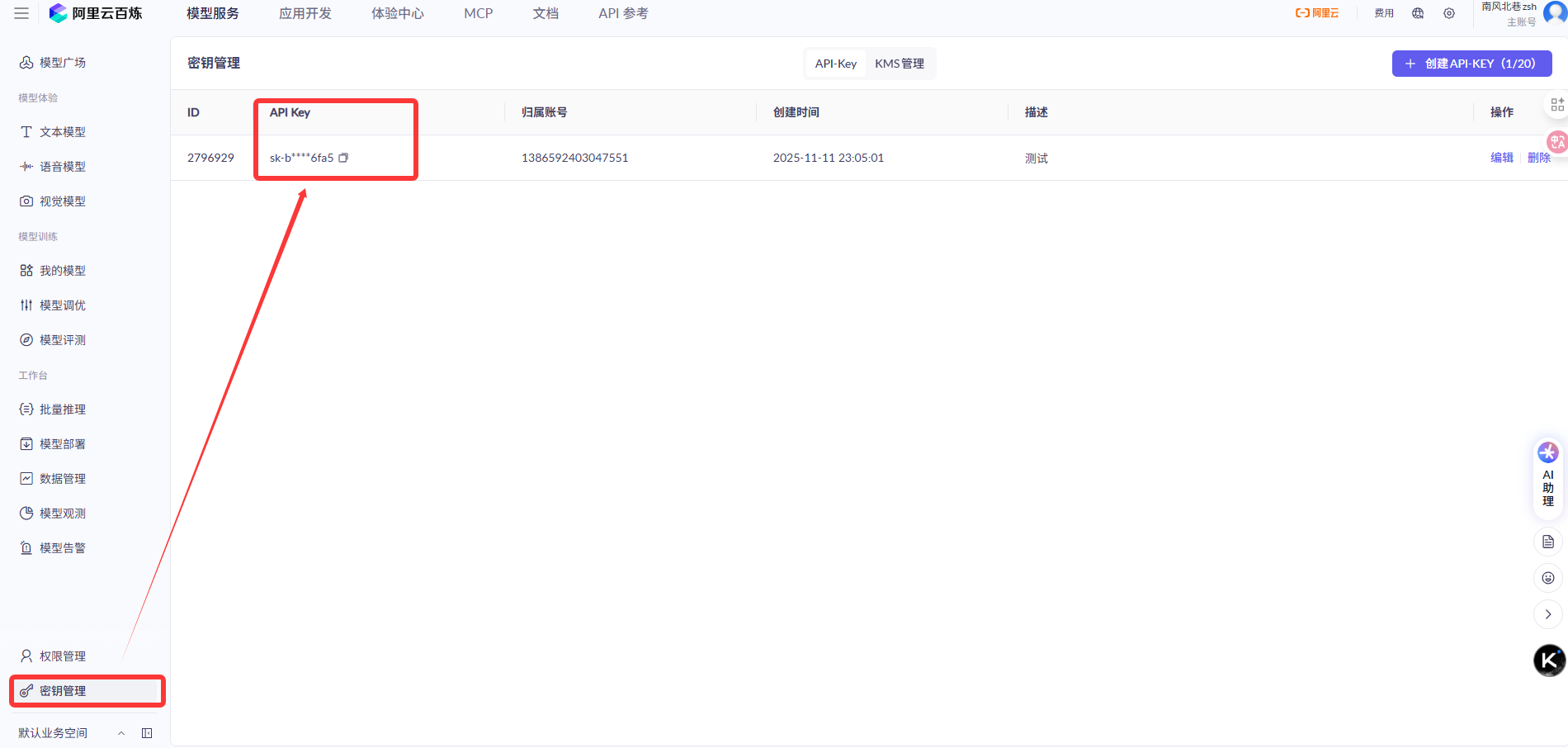Open the hamburger menu icon
Image resolution: width=1568 pixels, height=748 pixels.
pos(21,13)
